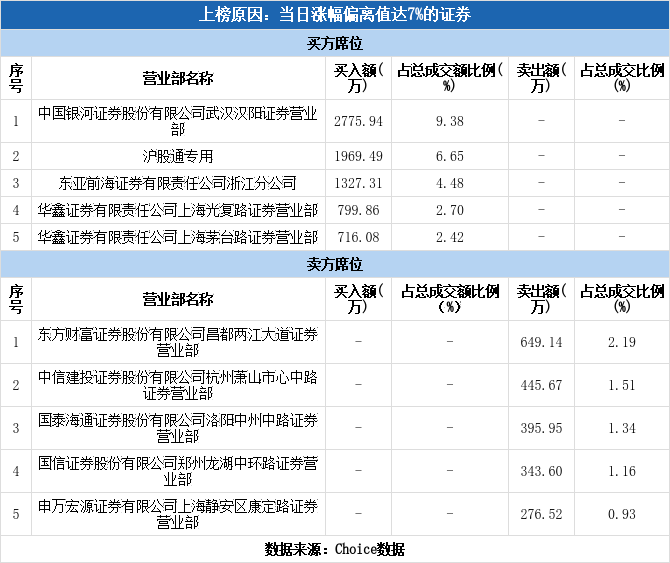Select the sell amount 649.14

coord(541,342)
